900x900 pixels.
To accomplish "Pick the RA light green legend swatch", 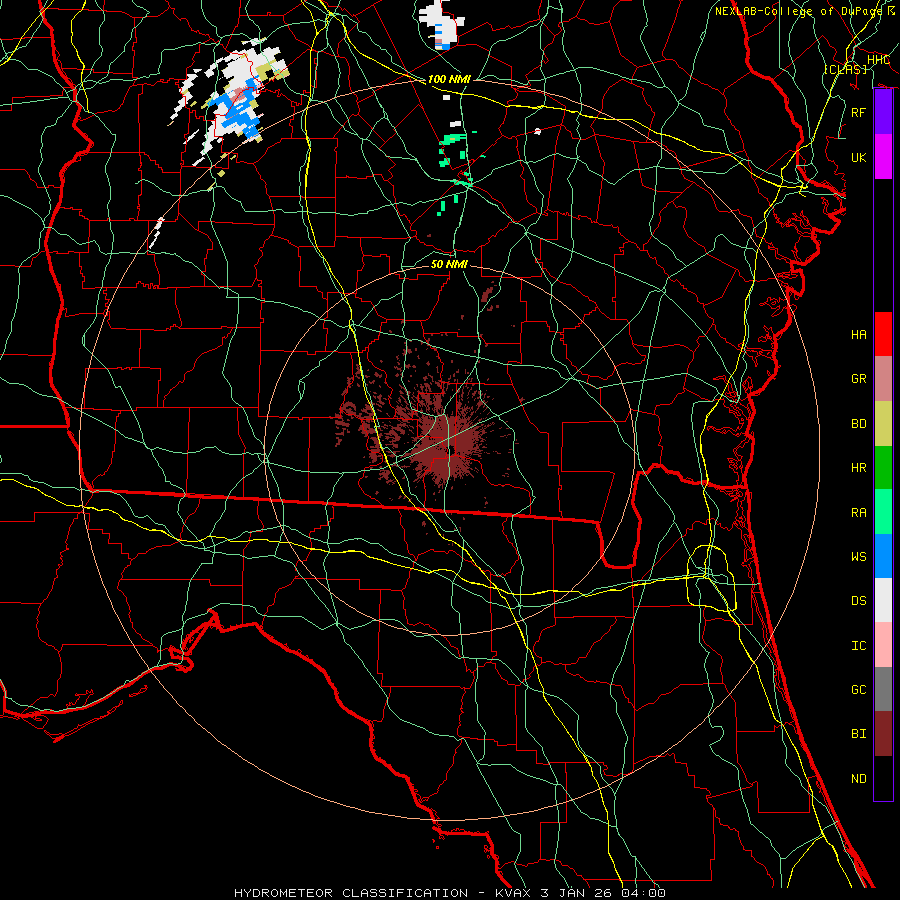I will click(883, 512).
